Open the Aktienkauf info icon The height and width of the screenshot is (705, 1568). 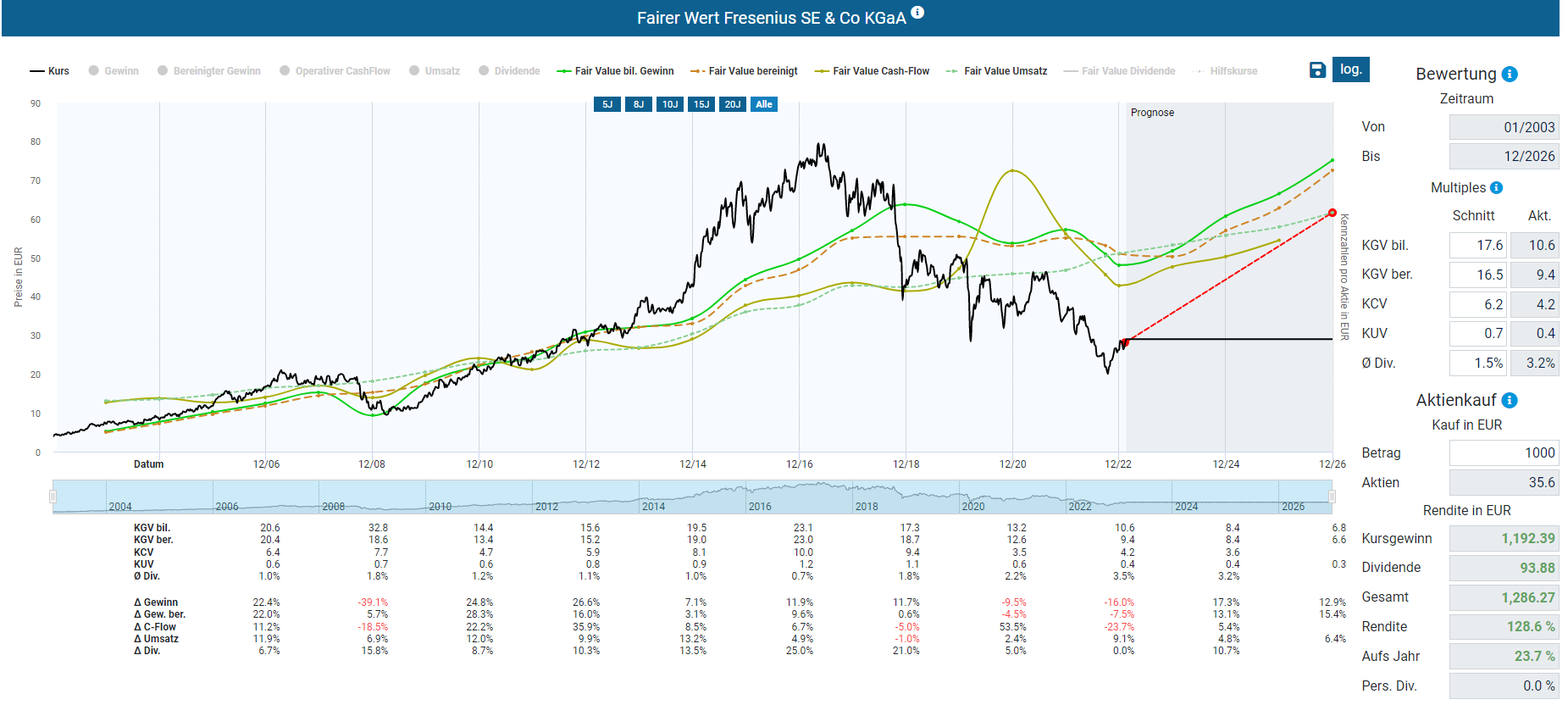(1510, 401)
